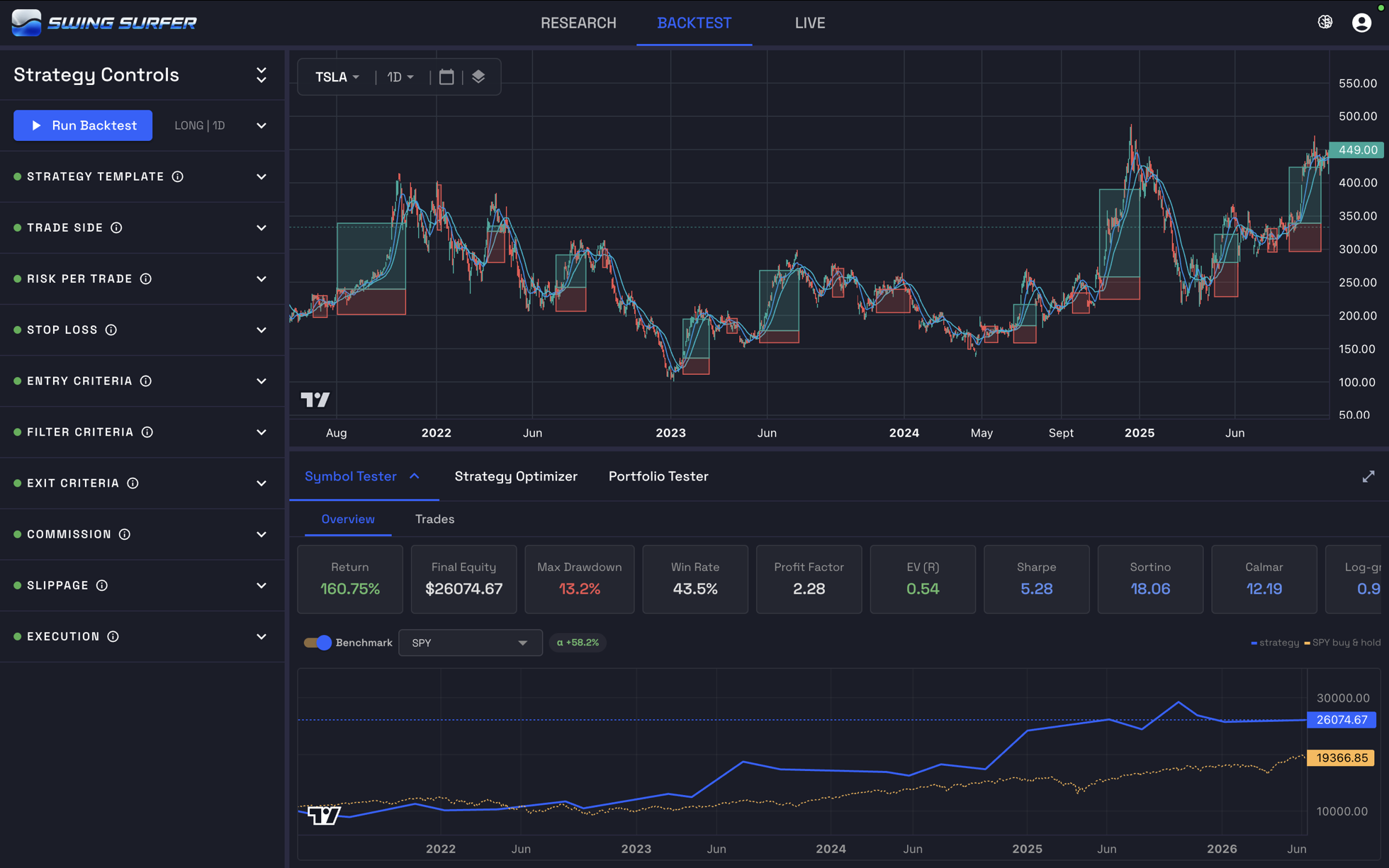Click the Run Backtest button

click(83, 125)
